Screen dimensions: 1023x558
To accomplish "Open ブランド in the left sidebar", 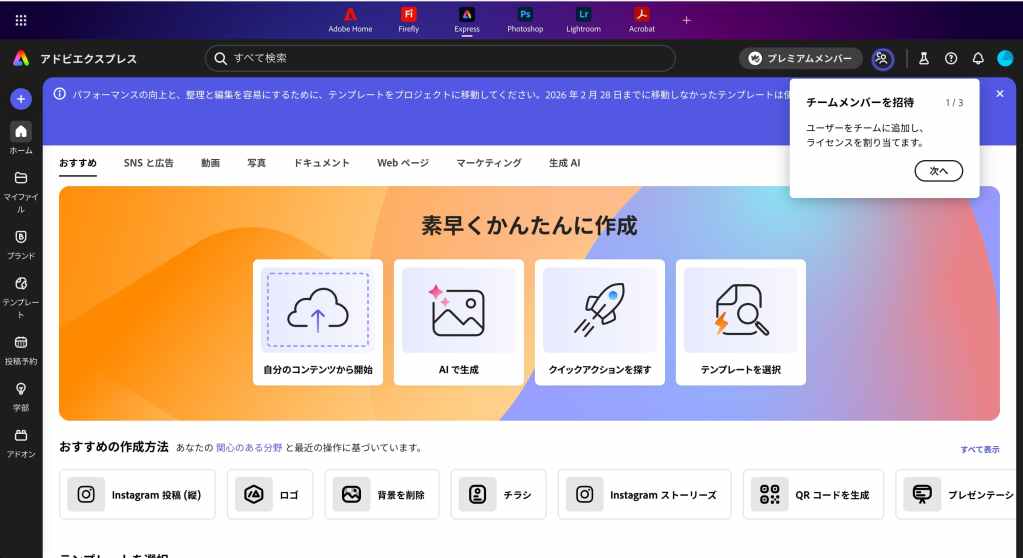I will click(20, 243).
